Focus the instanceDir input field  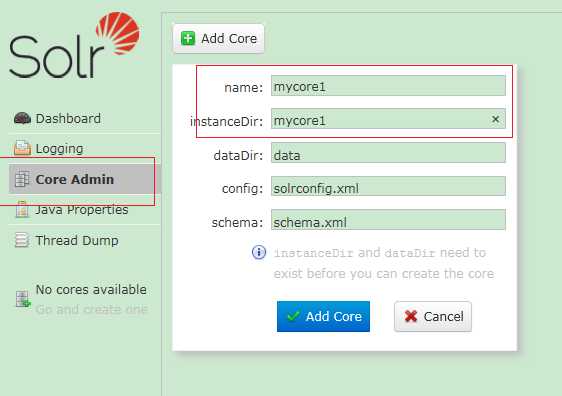tap(388, 119)
